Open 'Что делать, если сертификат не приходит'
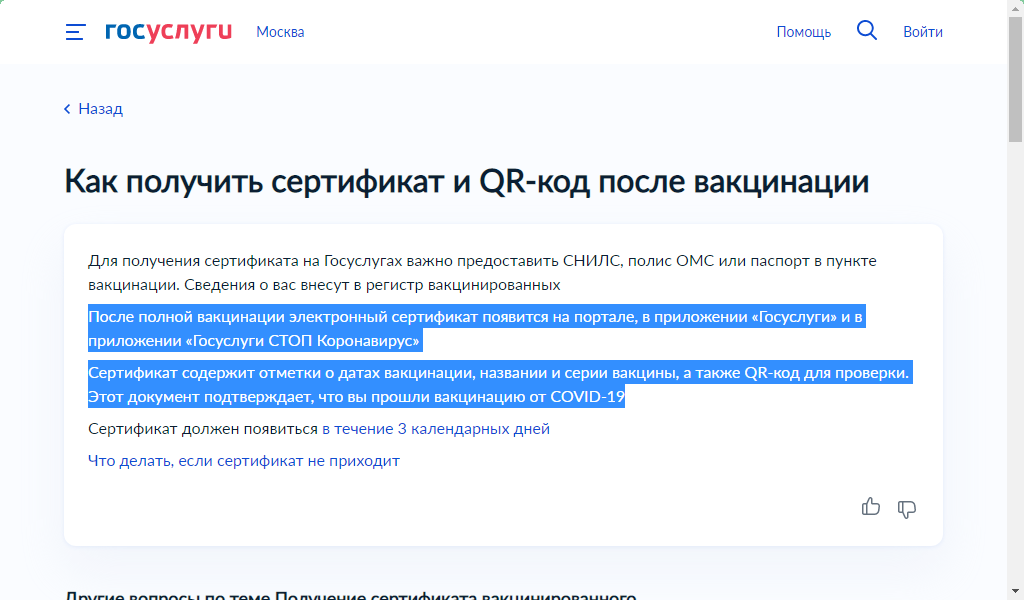 (244, 461)
